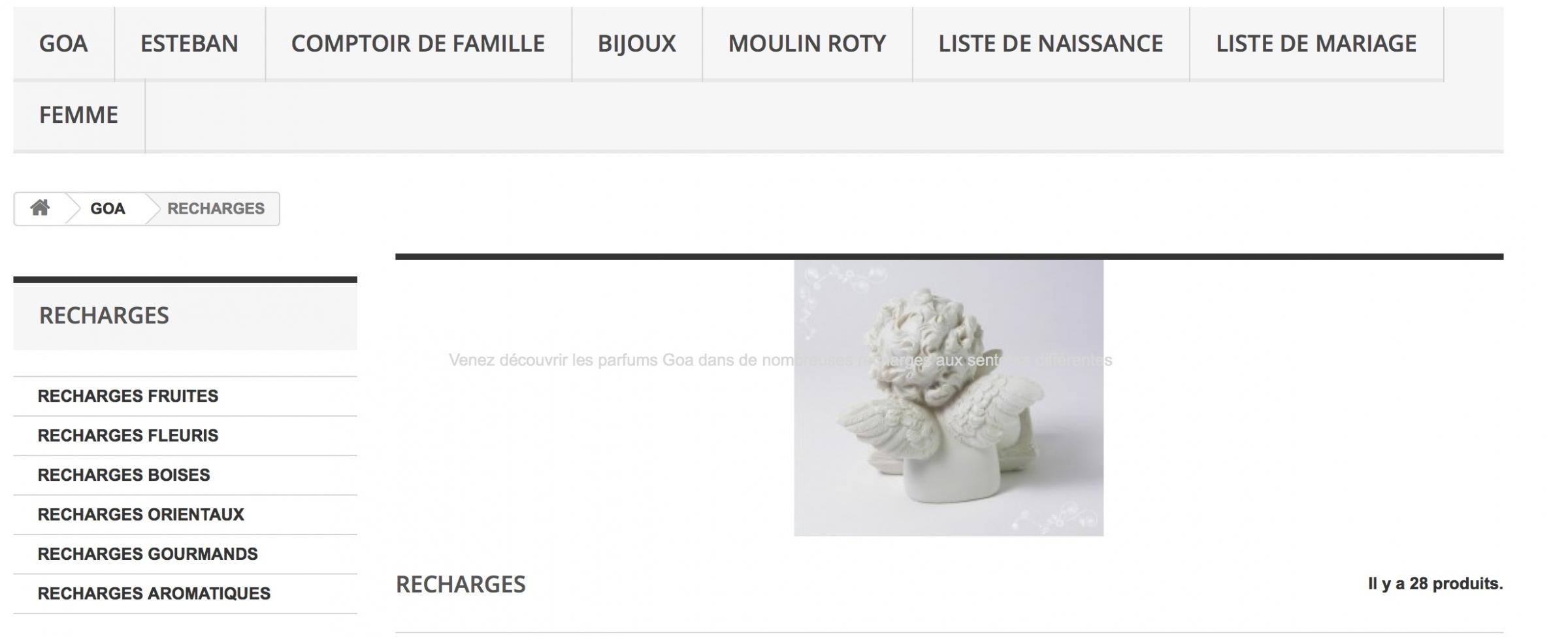The width and height of the screenshot is (1568, 637).
Task: Click the RECHARGES product list heading
Action: 461,585
